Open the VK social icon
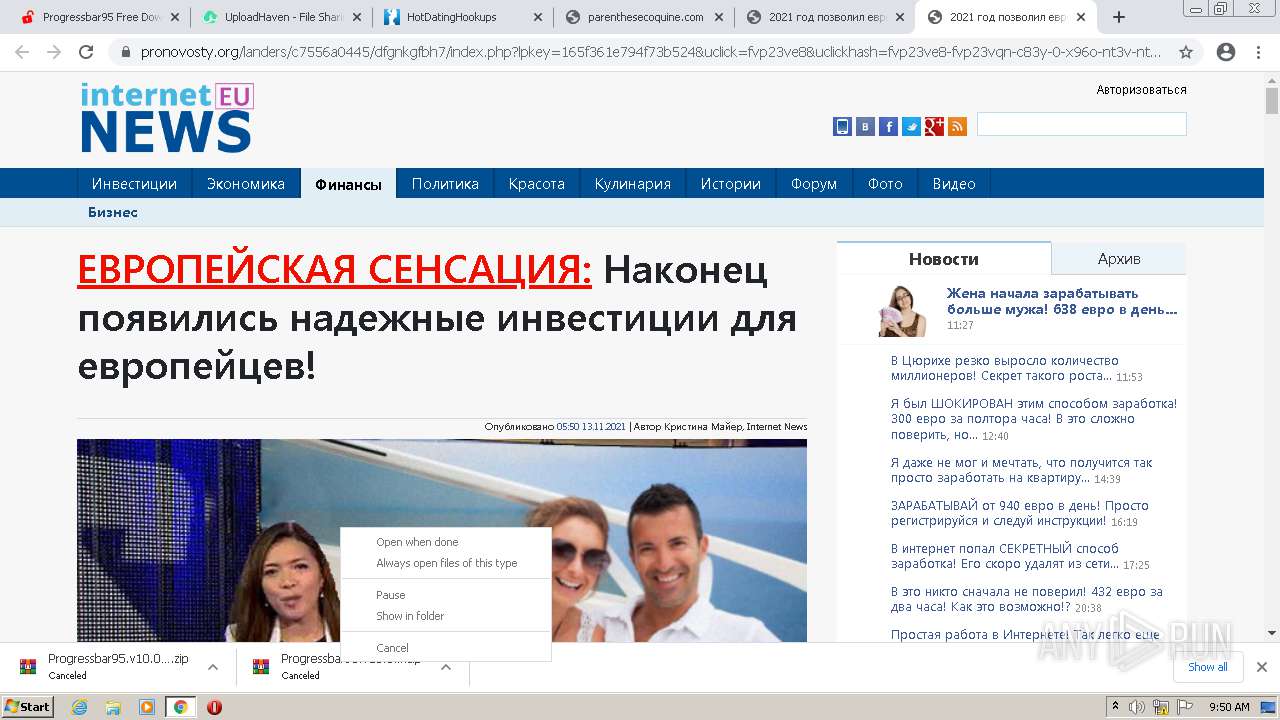The image size is (1280, 720). tap(865, 126)
